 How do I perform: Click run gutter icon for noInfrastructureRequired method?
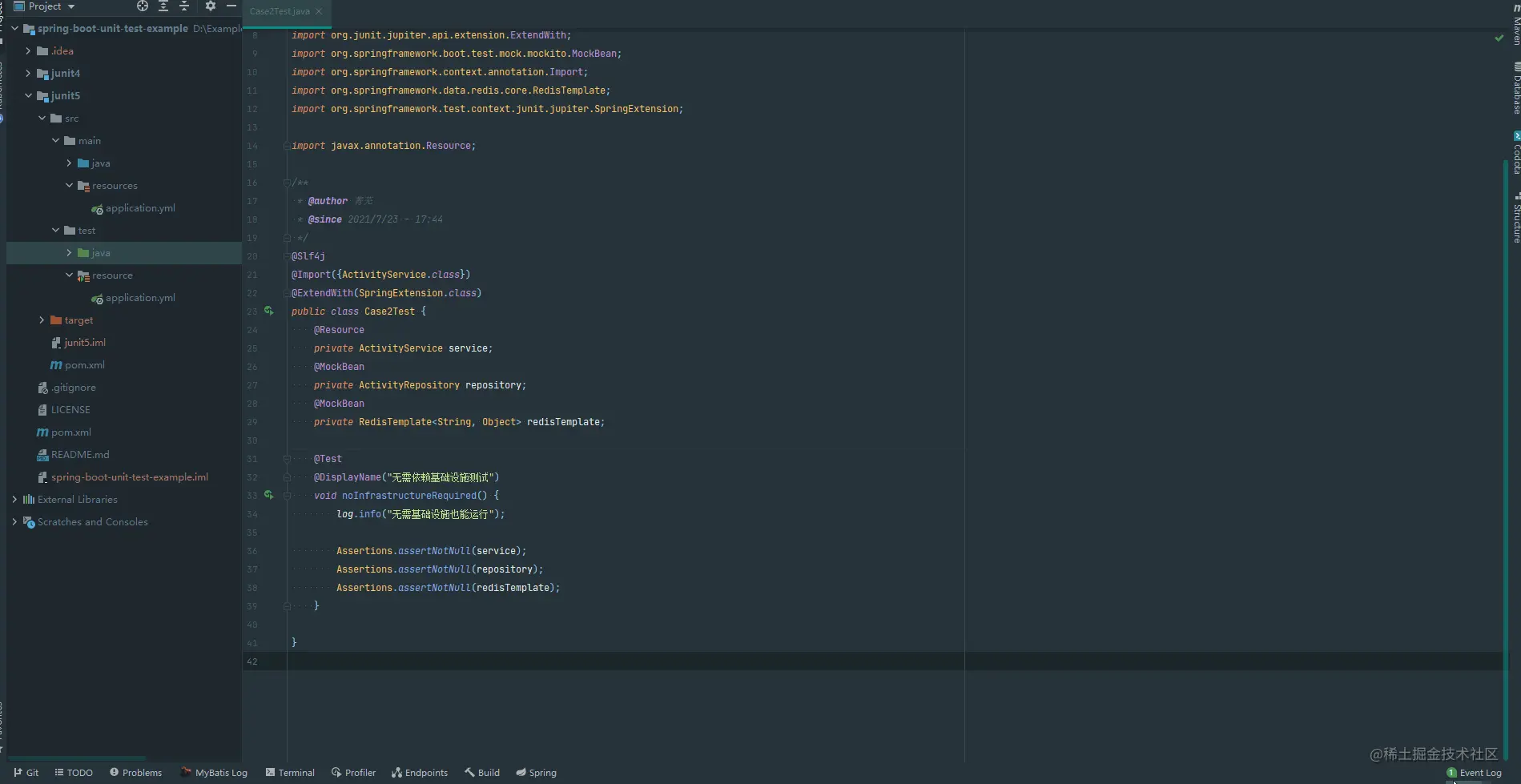point(269,496)
